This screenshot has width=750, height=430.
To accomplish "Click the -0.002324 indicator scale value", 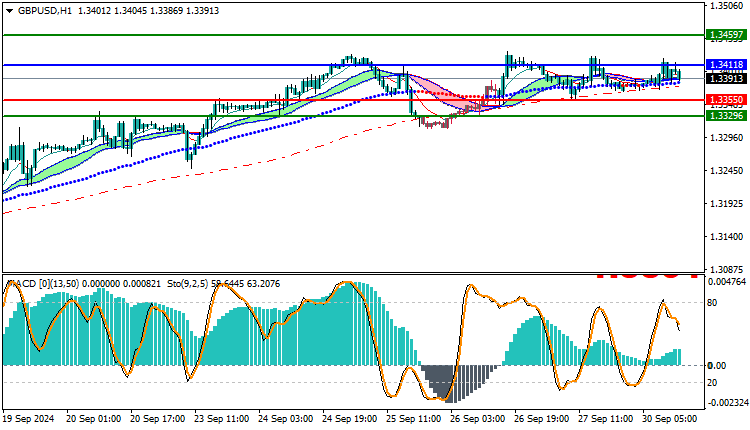I will (727, 403).
